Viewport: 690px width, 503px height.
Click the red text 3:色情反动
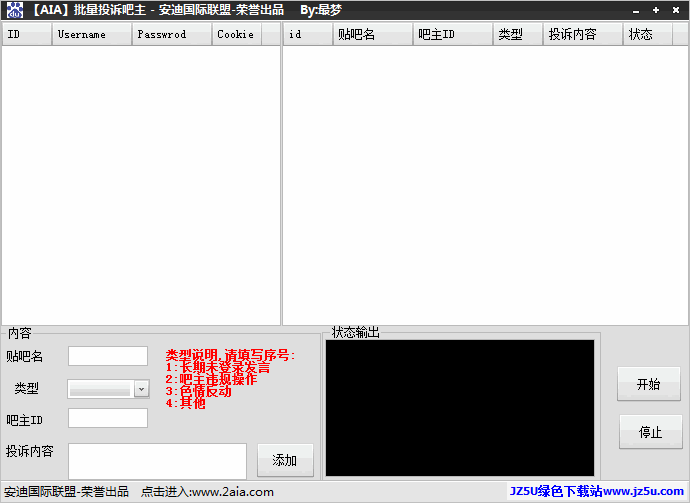(198, 391)
